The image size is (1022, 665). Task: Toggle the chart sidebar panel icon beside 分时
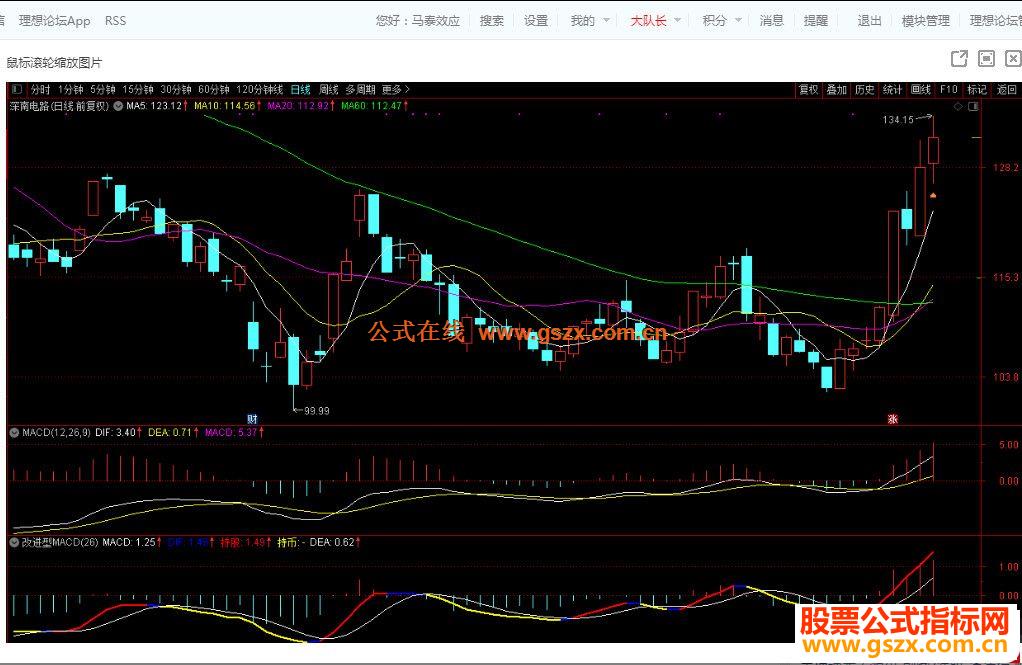point(17,89)
